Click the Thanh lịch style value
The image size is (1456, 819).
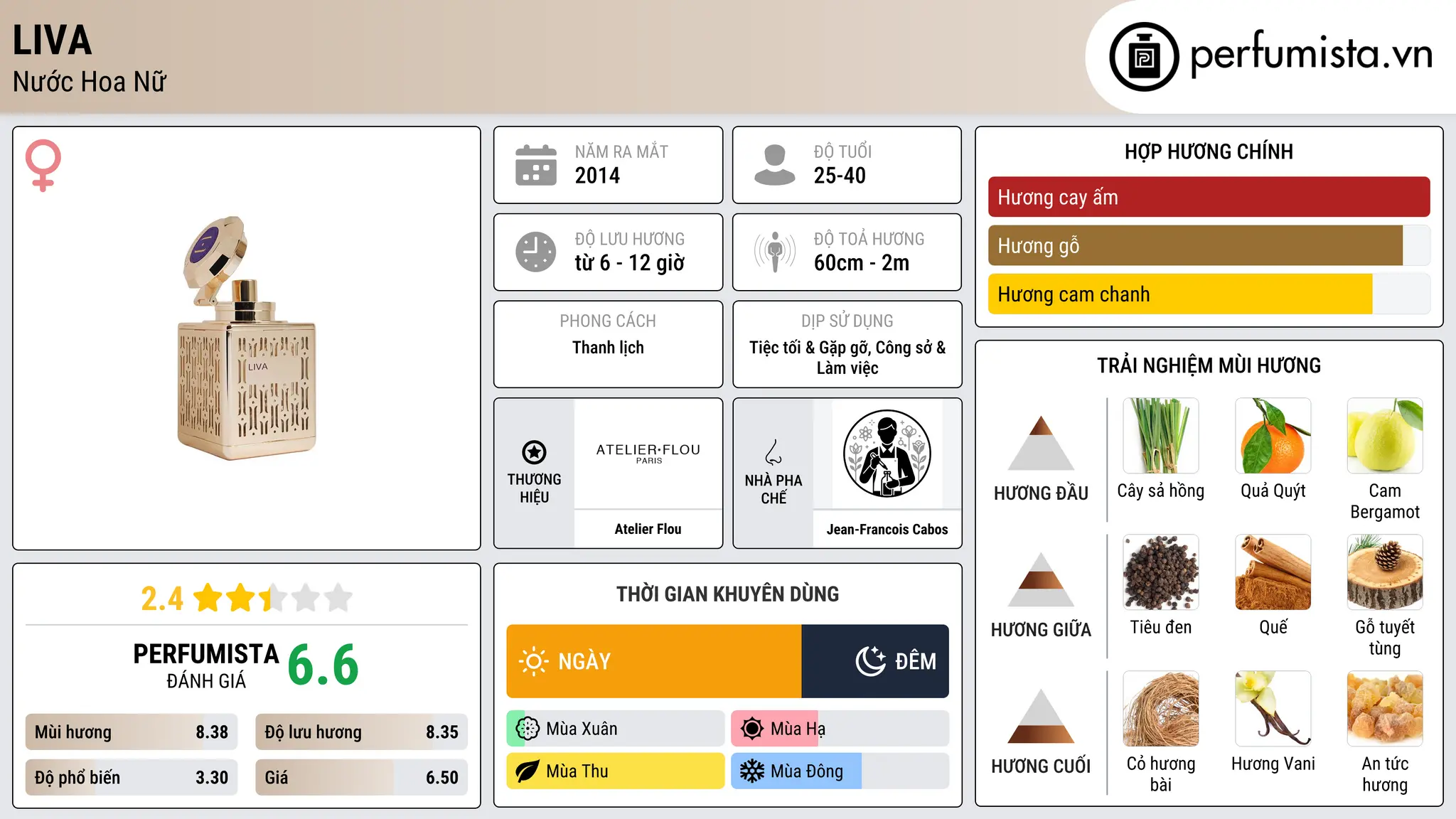pyautogui.click(x=608, y=348)
